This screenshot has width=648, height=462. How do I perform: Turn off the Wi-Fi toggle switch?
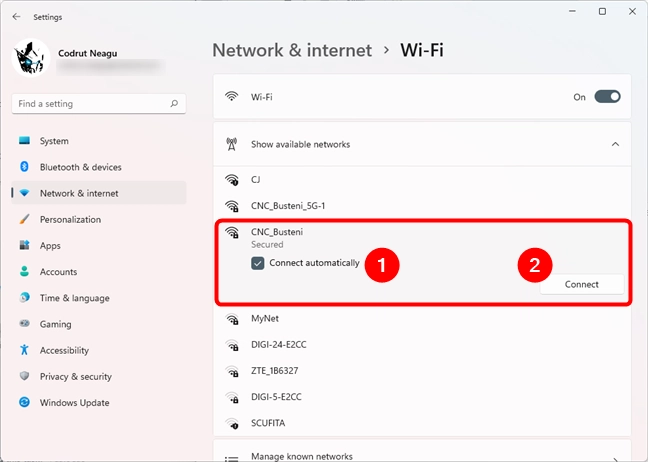(x=607, y=97)
